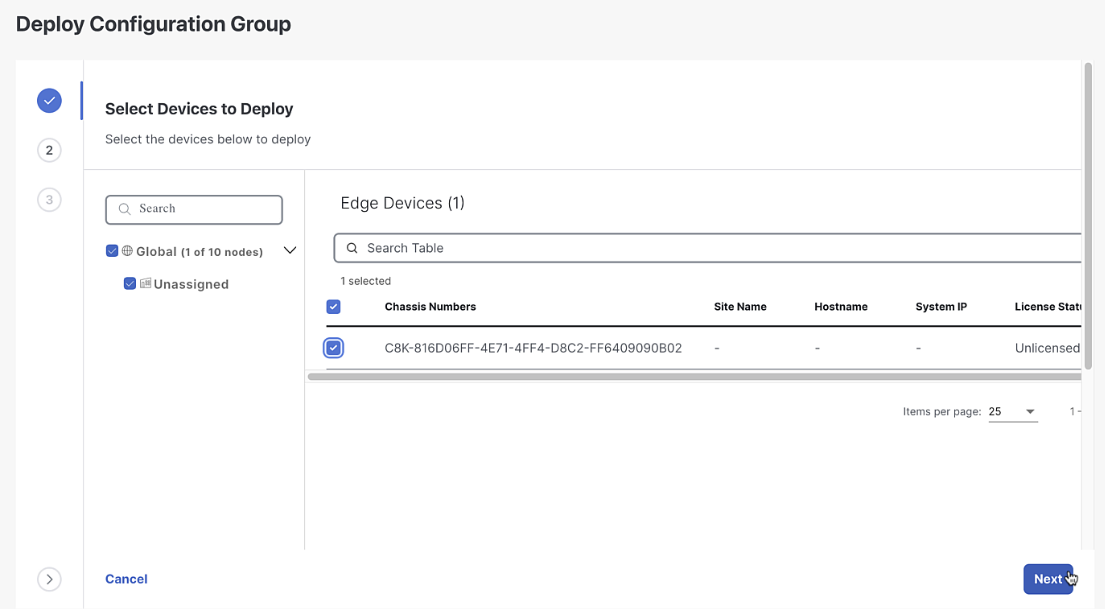This screenshot has width=1105, height=609.
Task: Select the Unassigned tree item
Action: [191, 284]
